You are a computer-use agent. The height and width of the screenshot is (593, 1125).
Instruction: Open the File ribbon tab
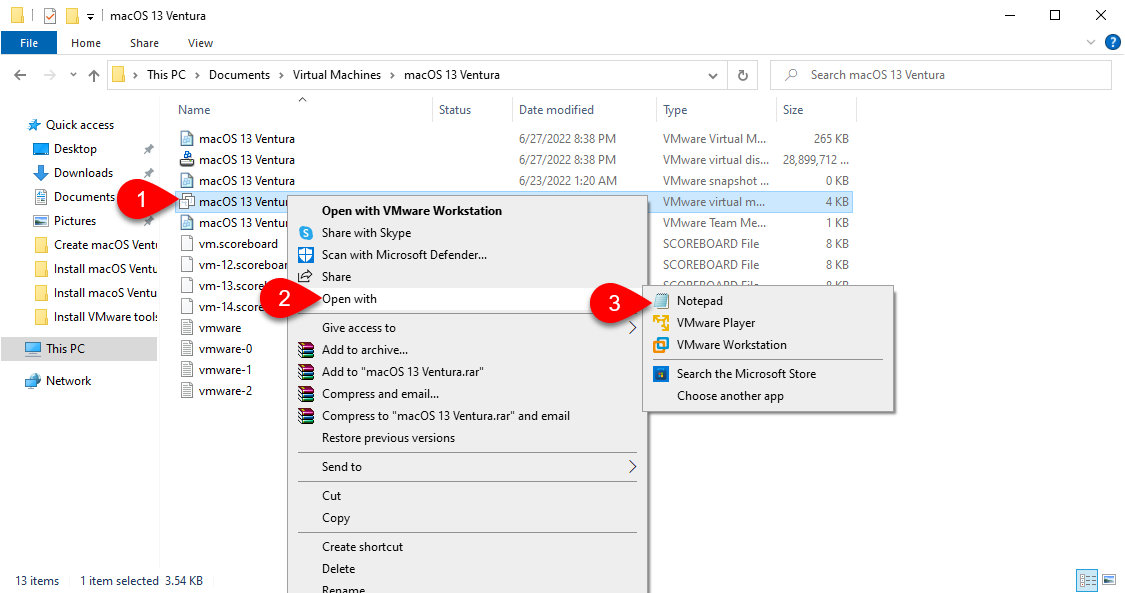pos(29,43)
